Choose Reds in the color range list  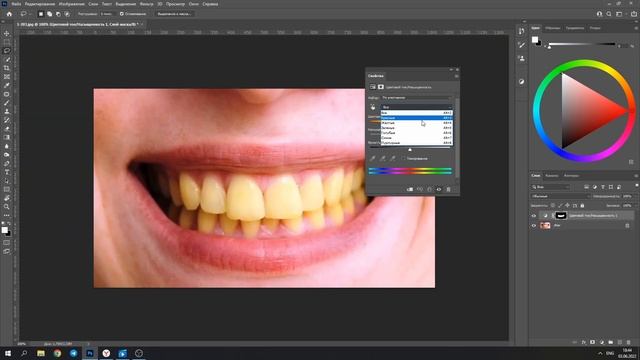tap(417, 118)
